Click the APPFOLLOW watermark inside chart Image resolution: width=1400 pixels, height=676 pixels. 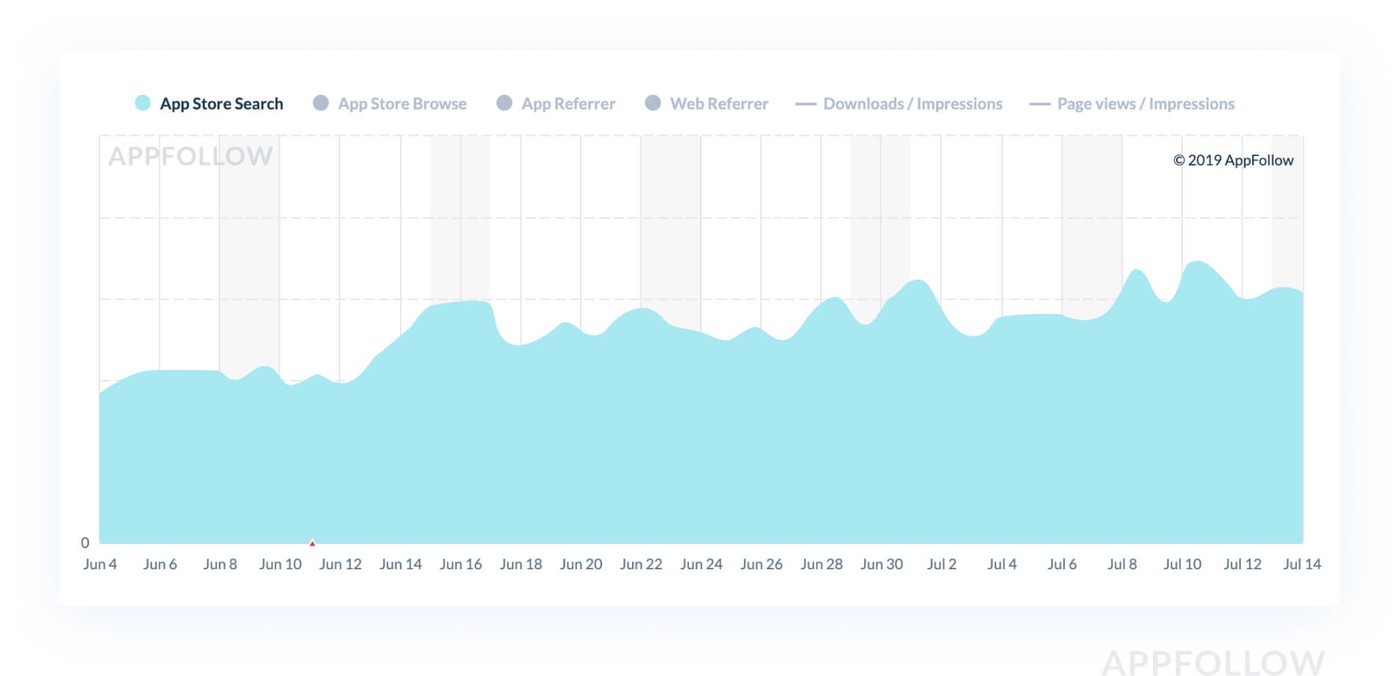coord(190,157)
